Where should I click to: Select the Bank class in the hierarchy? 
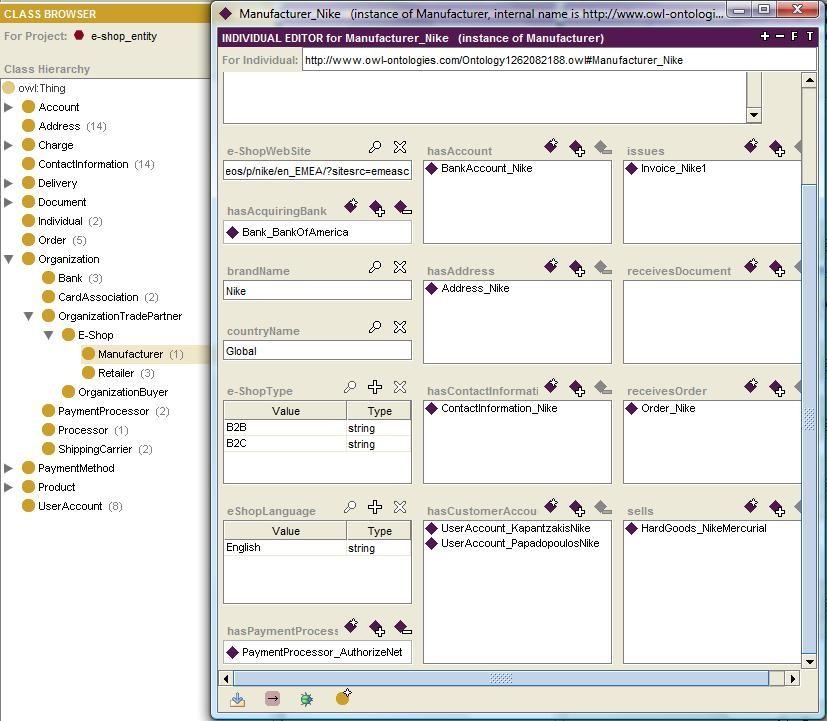[x=70, y=278]
